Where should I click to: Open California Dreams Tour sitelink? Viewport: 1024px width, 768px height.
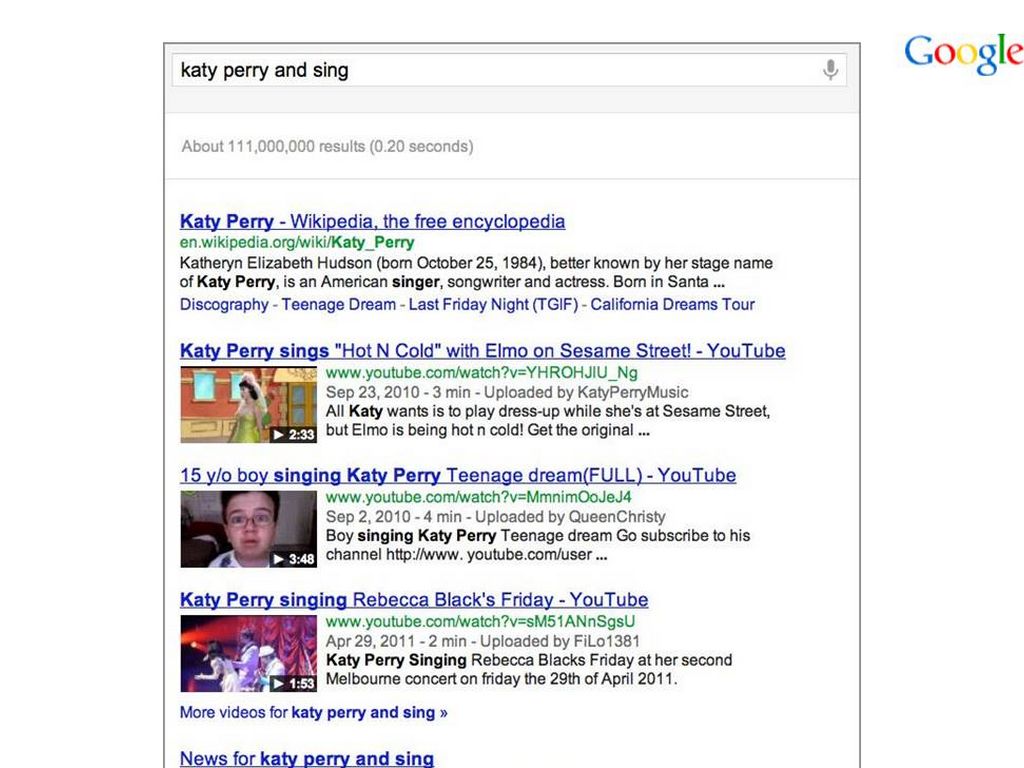coord(673,304)
